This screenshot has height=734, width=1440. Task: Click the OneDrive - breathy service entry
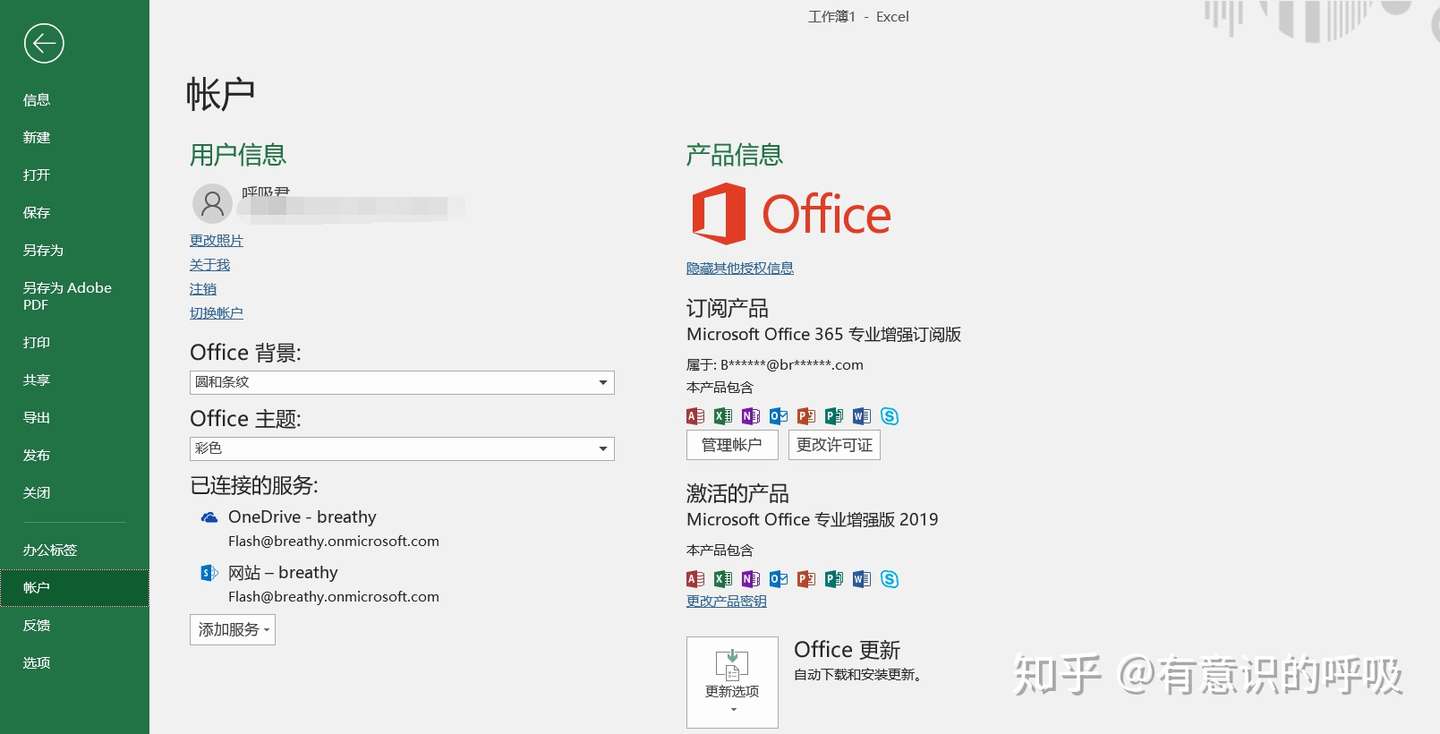pos(320,528)
